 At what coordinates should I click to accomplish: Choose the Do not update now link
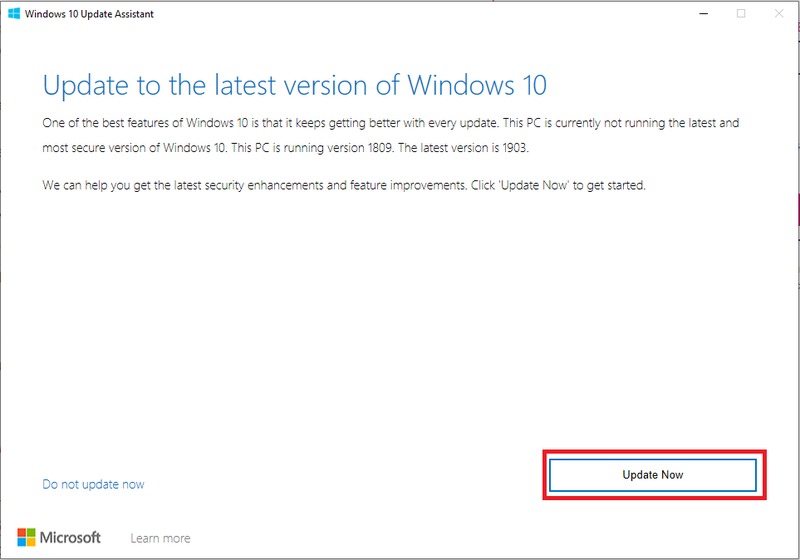click(x=93, y=484)
